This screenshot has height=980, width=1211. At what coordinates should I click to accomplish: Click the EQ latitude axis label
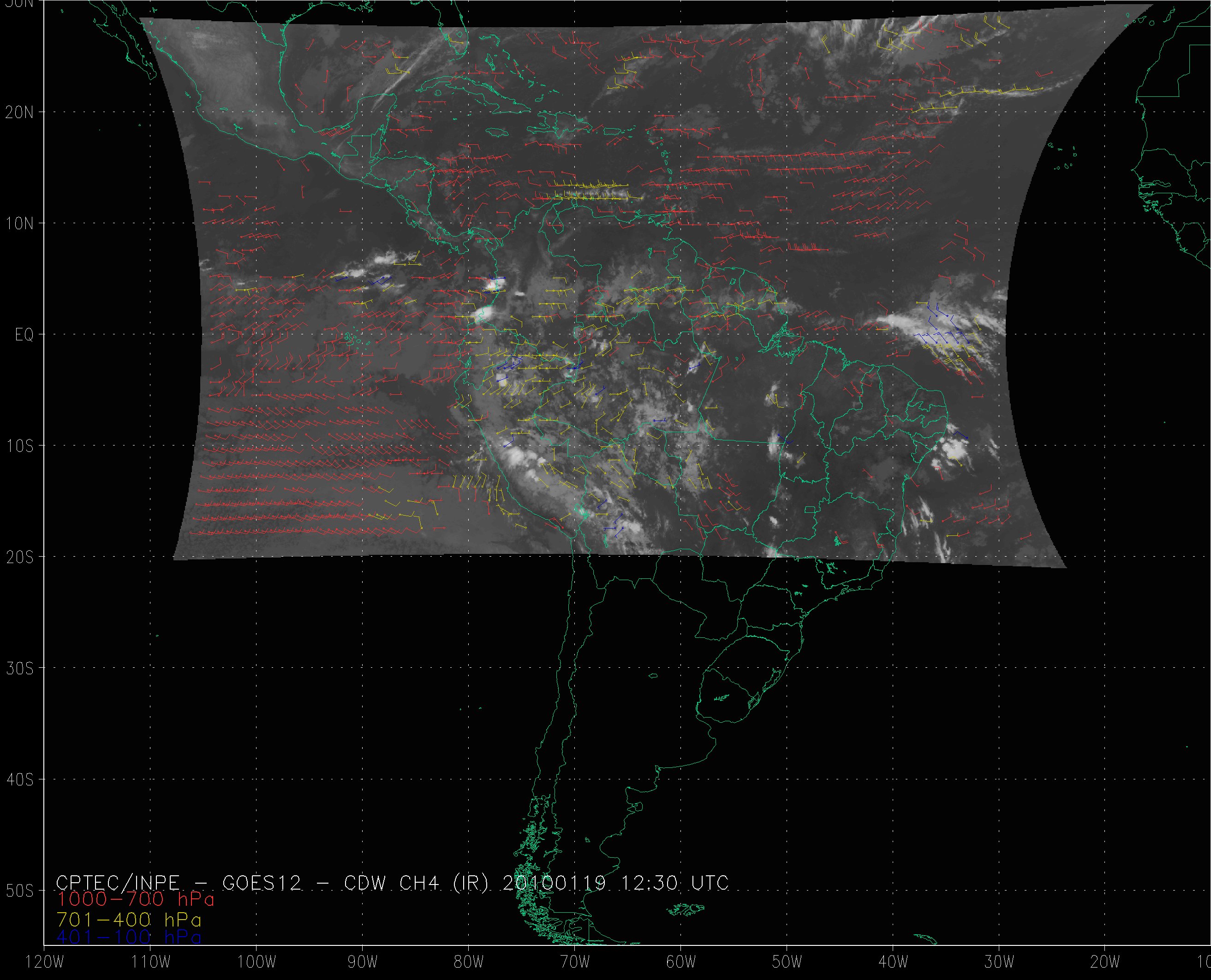24,335
